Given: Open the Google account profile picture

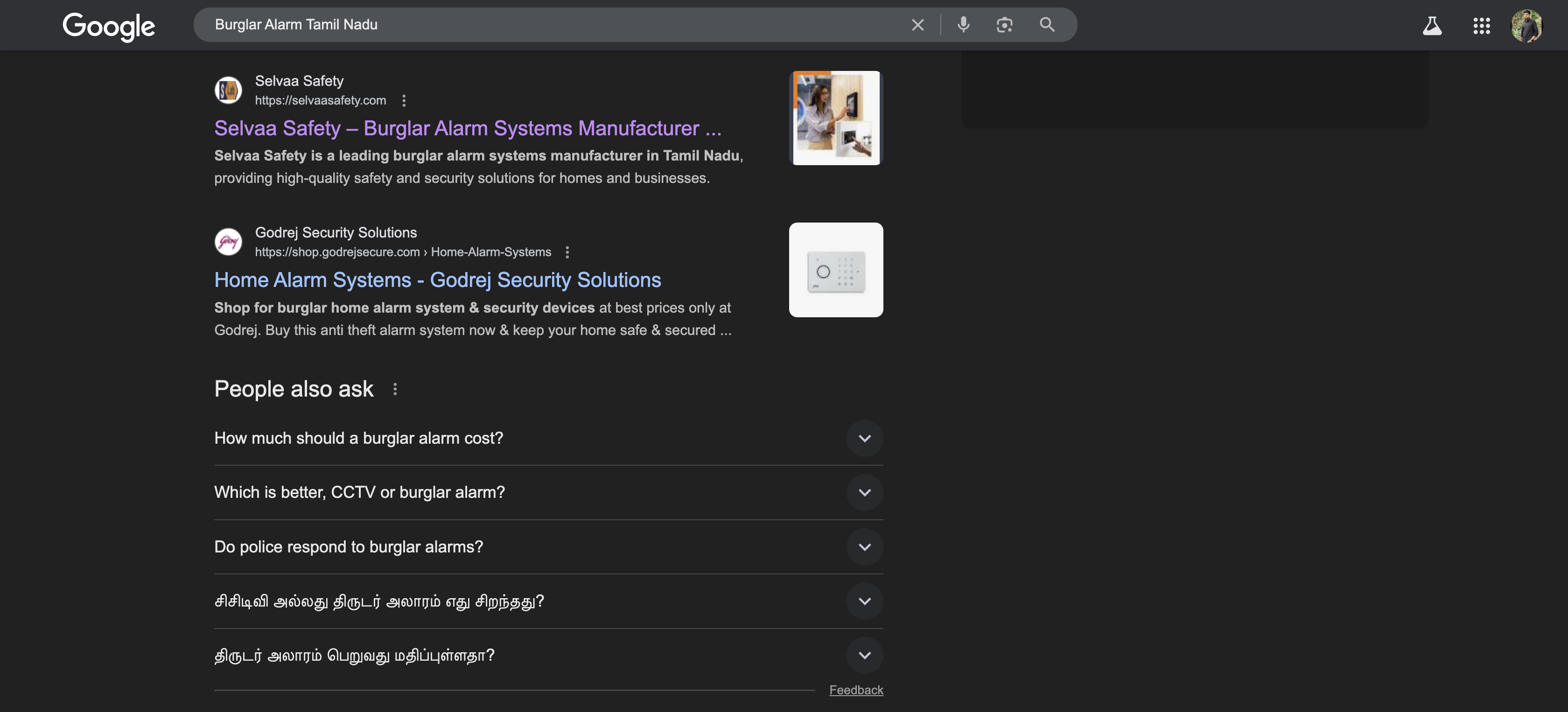Looking at the screenshot, I should coord(1526,26).
